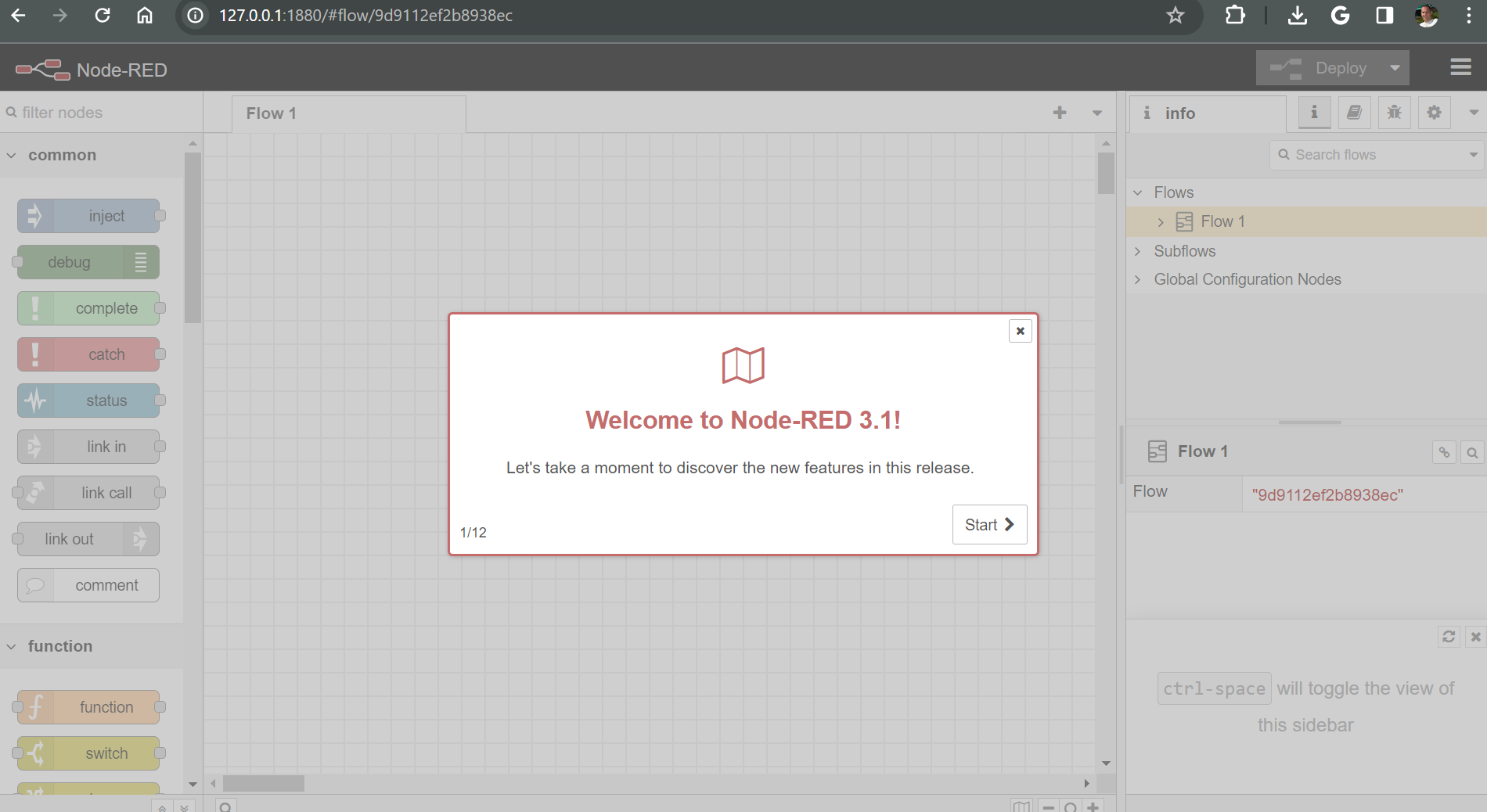Close the welcome tour dialog
1487x812 pixels.
(1020, 331)
